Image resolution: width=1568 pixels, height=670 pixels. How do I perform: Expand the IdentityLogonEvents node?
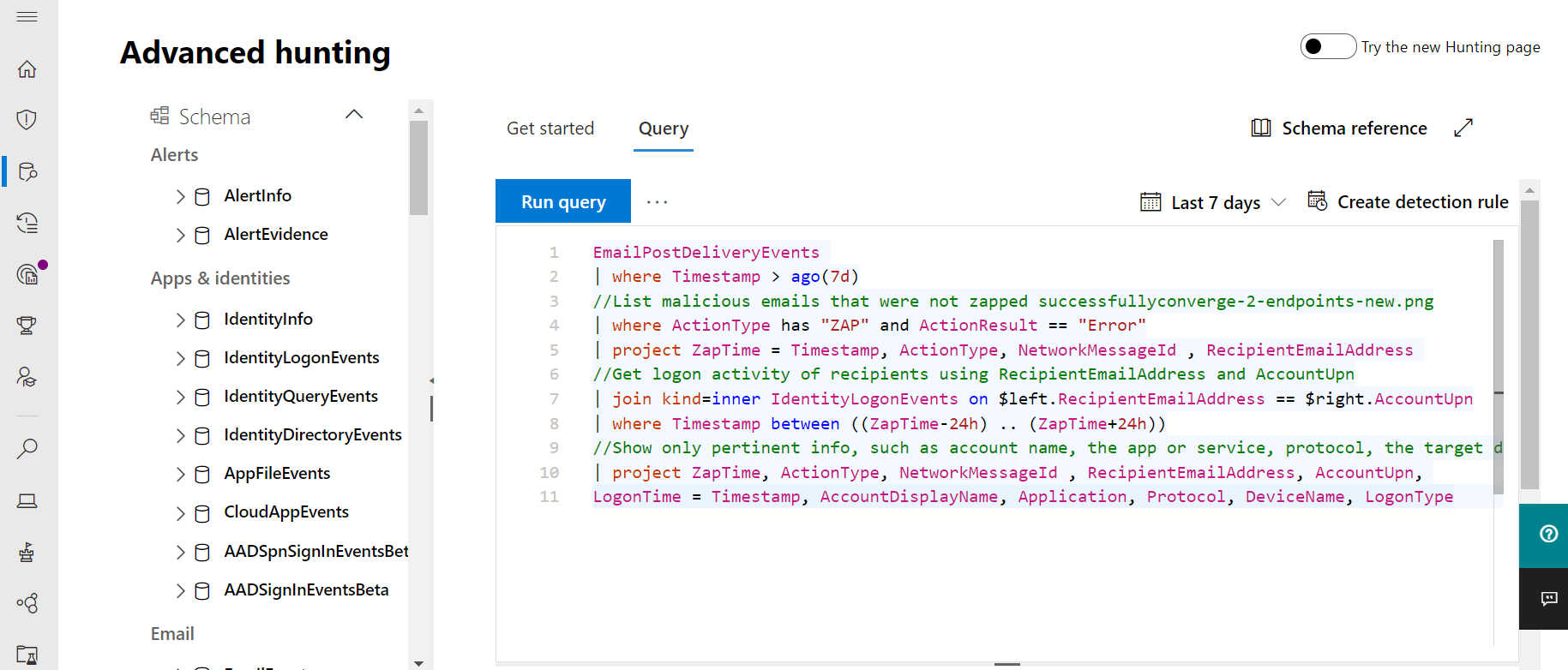click(180, 358)
